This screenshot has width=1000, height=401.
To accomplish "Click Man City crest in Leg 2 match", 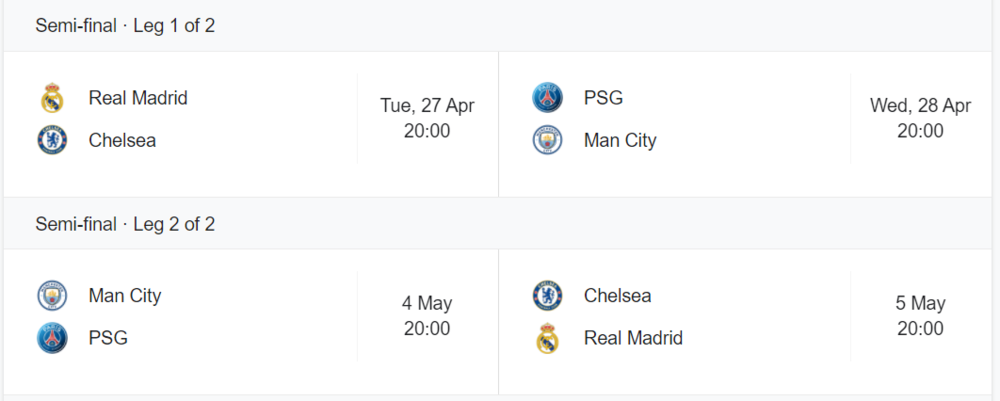I will tap(52, 296).
